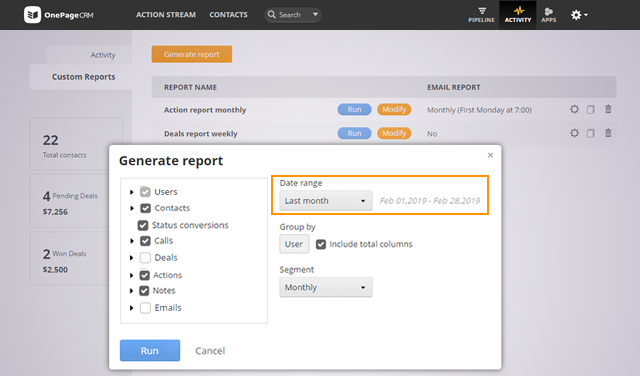This screenshot has height=376, width=640.
Task: Click the Action report monthly name
Action: (205, 110)
